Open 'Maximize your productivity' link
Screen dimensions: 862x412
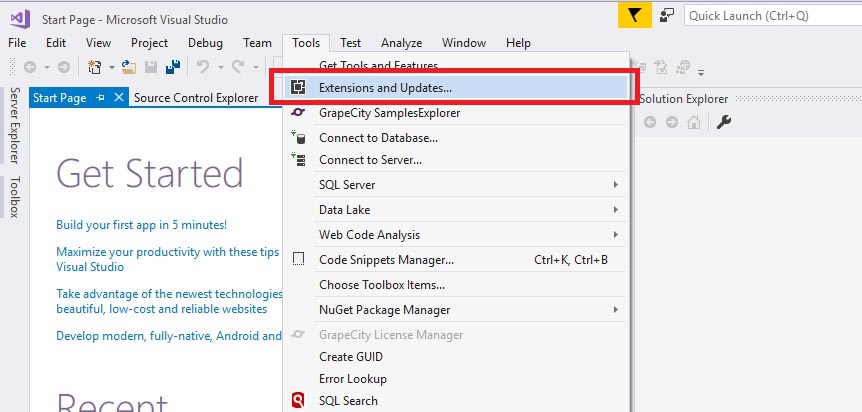pos(168,259)
